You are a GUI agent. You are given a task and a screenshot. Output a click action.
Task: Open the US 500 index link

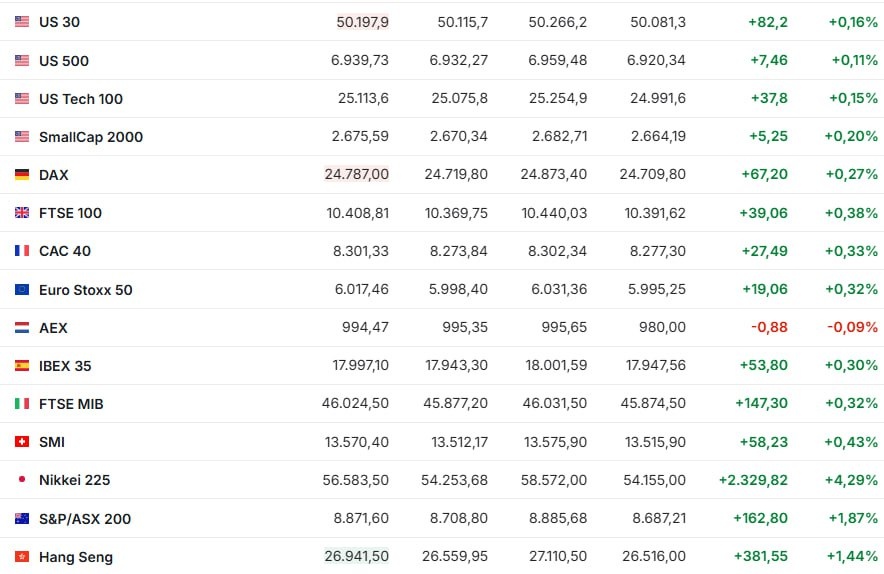pos(64,60)
